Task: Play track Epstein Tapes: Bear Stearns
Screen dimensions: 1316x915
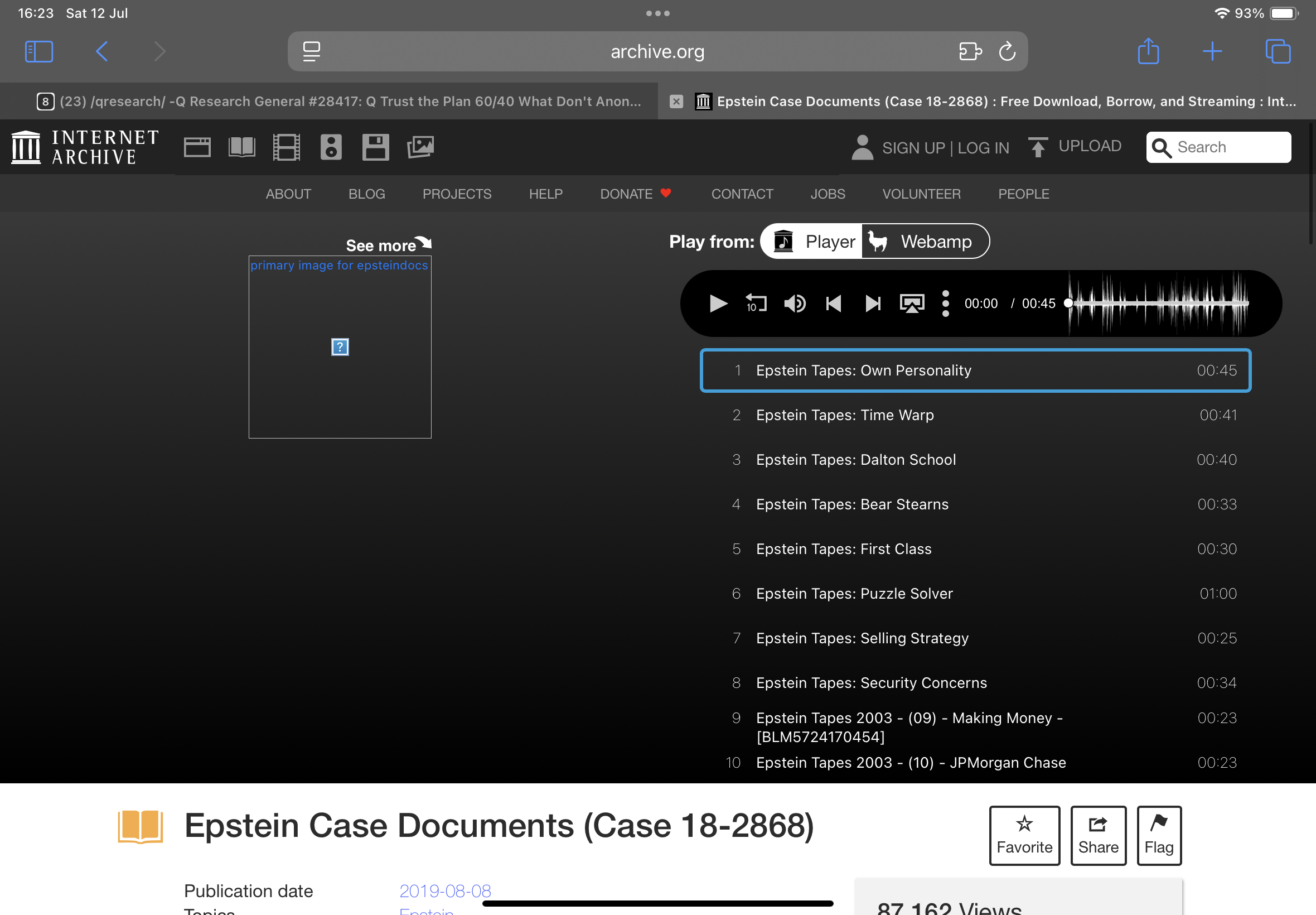Action: 975,504
